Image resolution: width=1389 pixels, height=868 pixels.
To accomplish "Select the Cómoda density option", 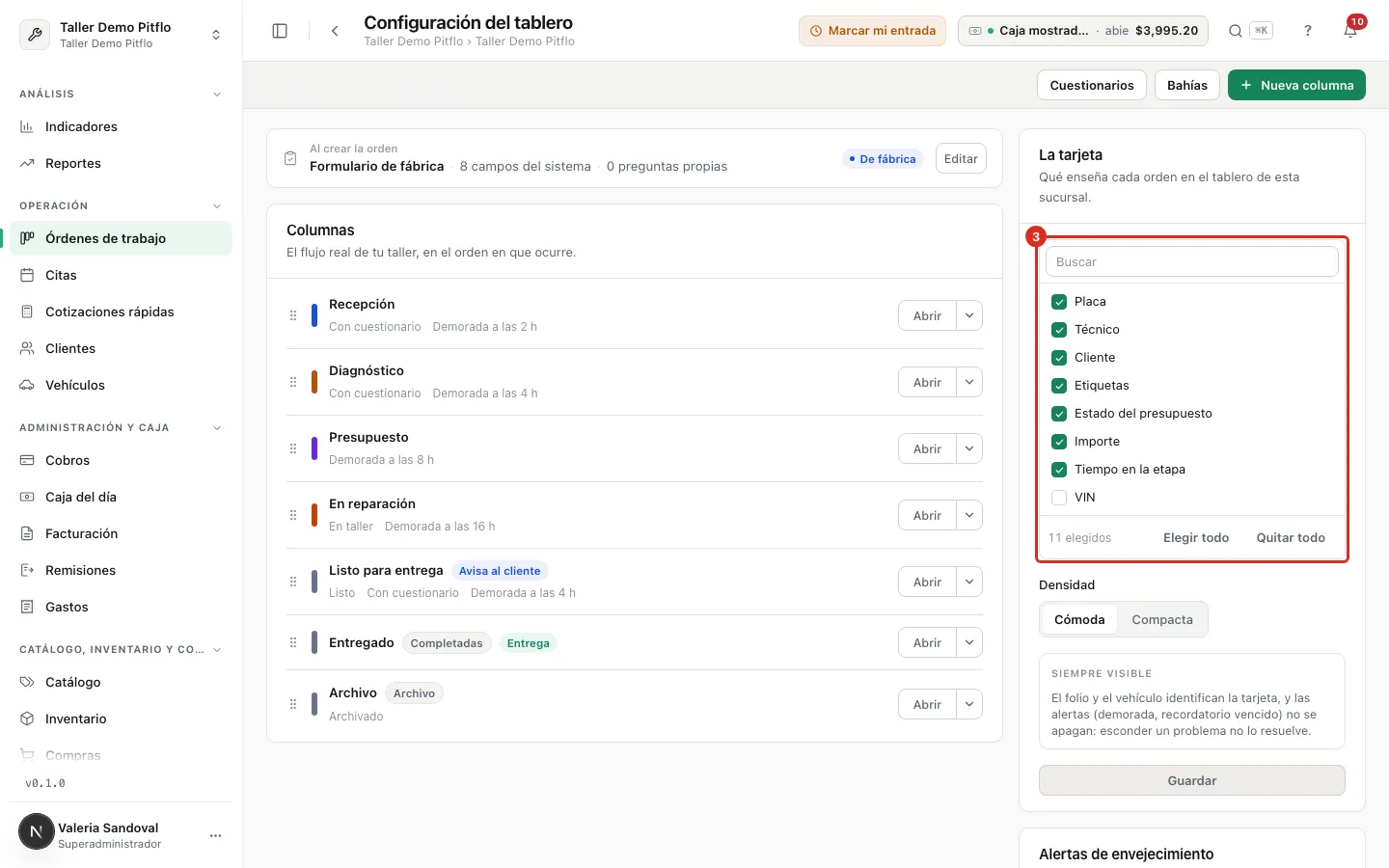I will click(1079, 619).
